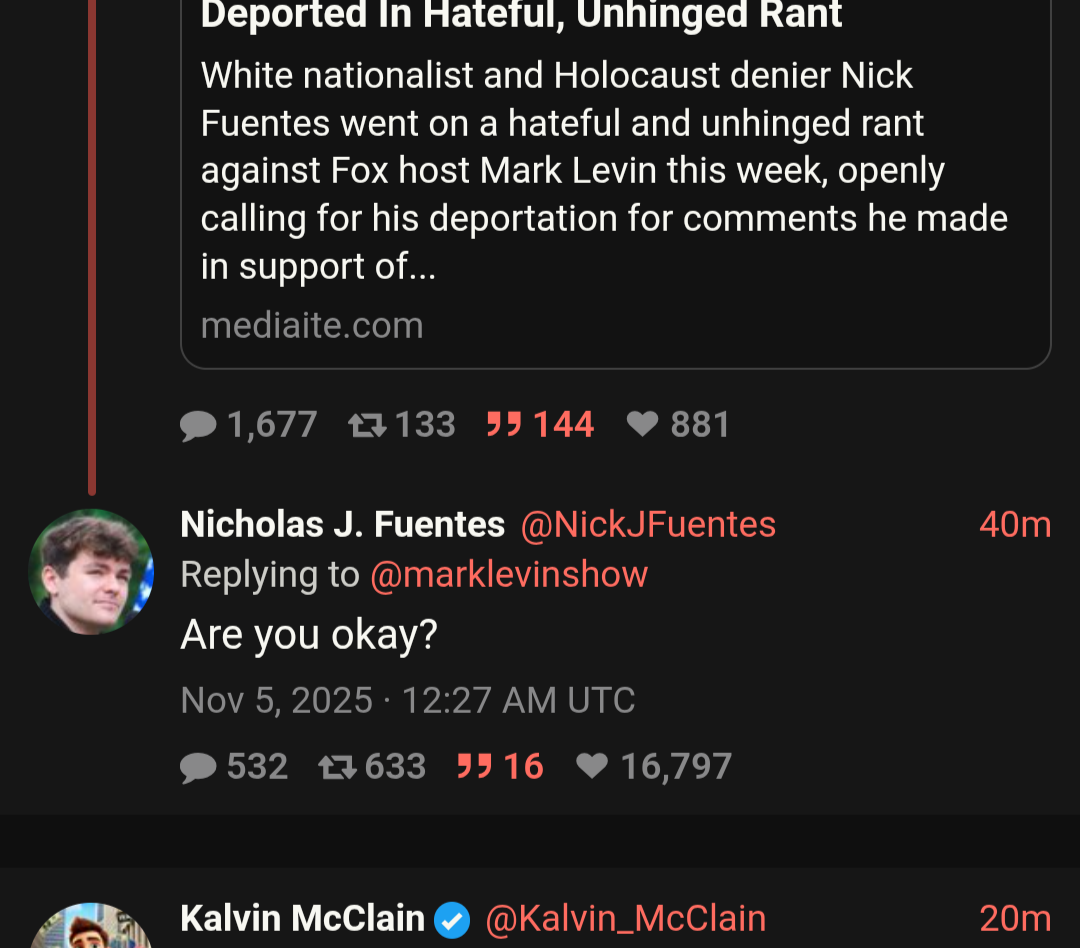Screen dimensions: 1080x948
Task: Click the heart icon with 16,797 likes
Action: point(592,767)
